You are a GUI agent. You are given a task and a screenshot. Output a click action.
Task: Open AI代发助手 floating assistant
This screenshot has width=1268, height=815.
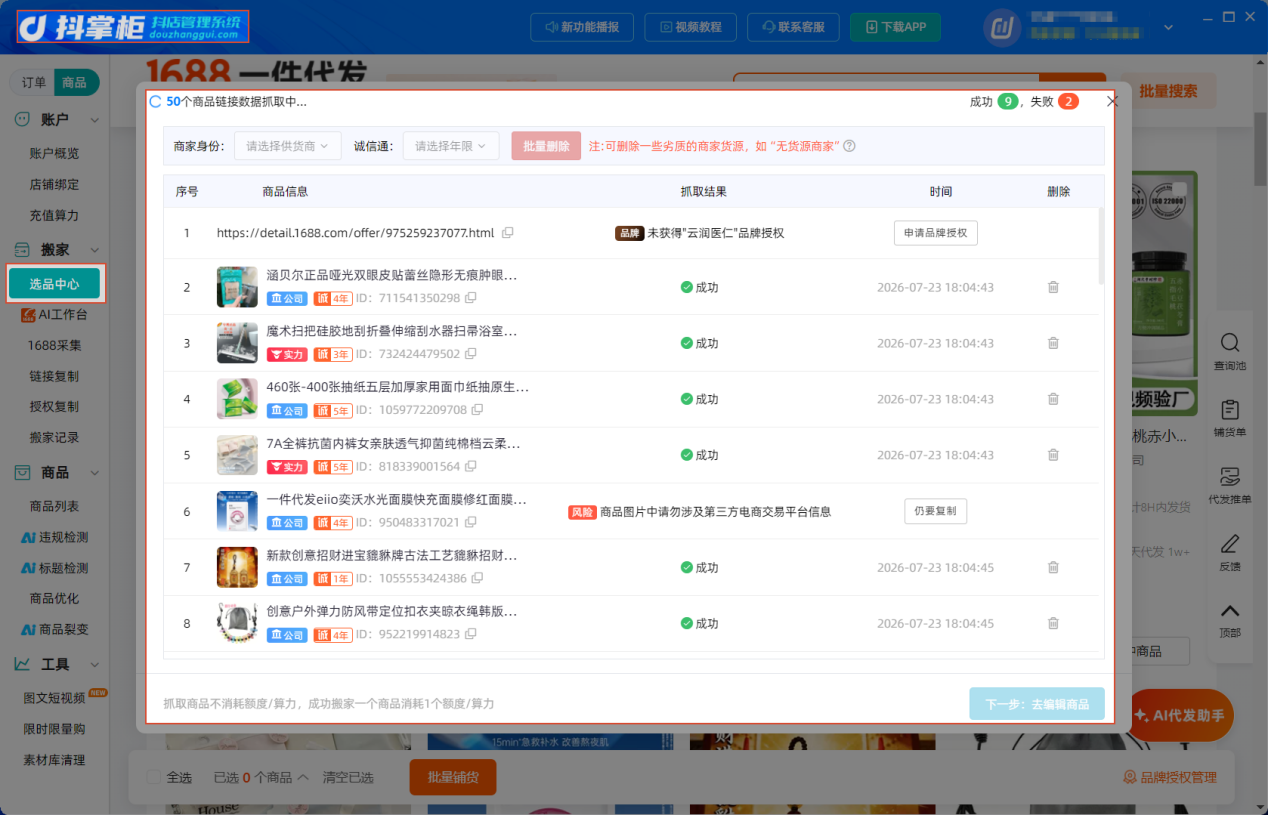tap(1180, 715)
